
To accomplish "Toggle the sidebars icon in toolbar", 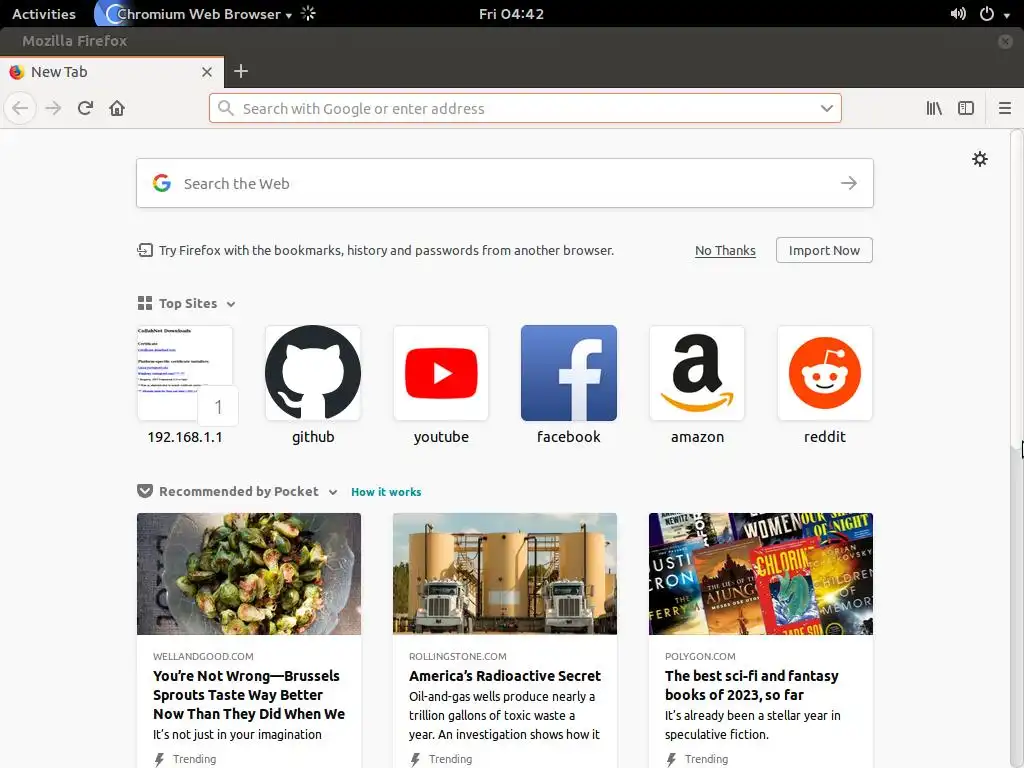I will 965,108.
